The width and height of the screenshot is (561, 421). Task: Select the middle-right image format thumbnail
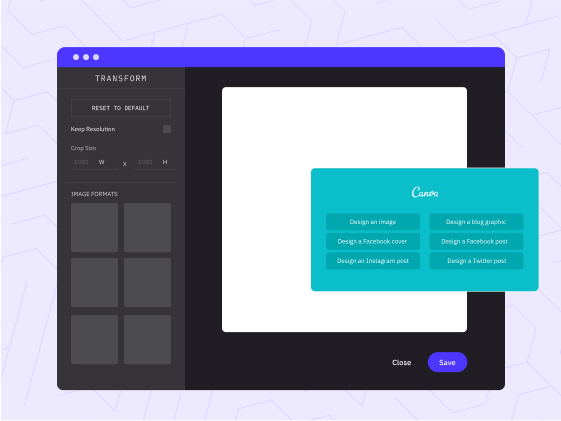coord(147,283)
